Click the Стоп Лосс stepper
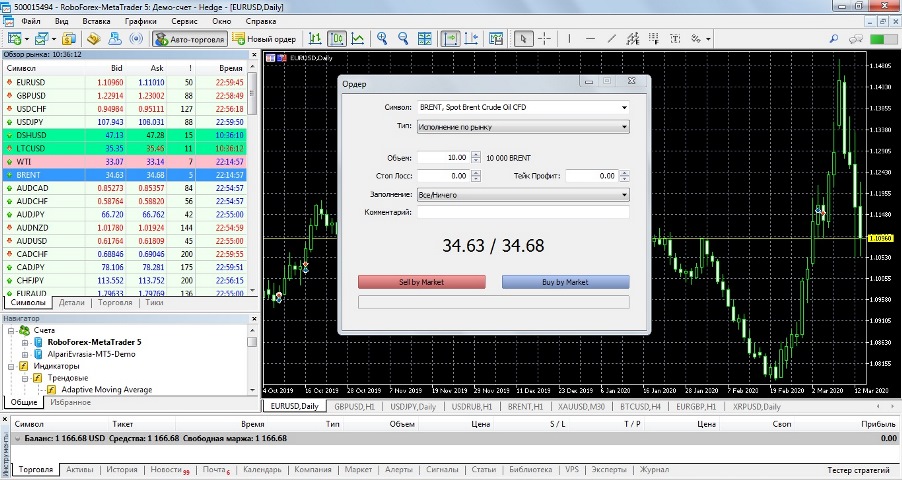The height and width of the screenshot is (480, 902). [x=476, y=176]
